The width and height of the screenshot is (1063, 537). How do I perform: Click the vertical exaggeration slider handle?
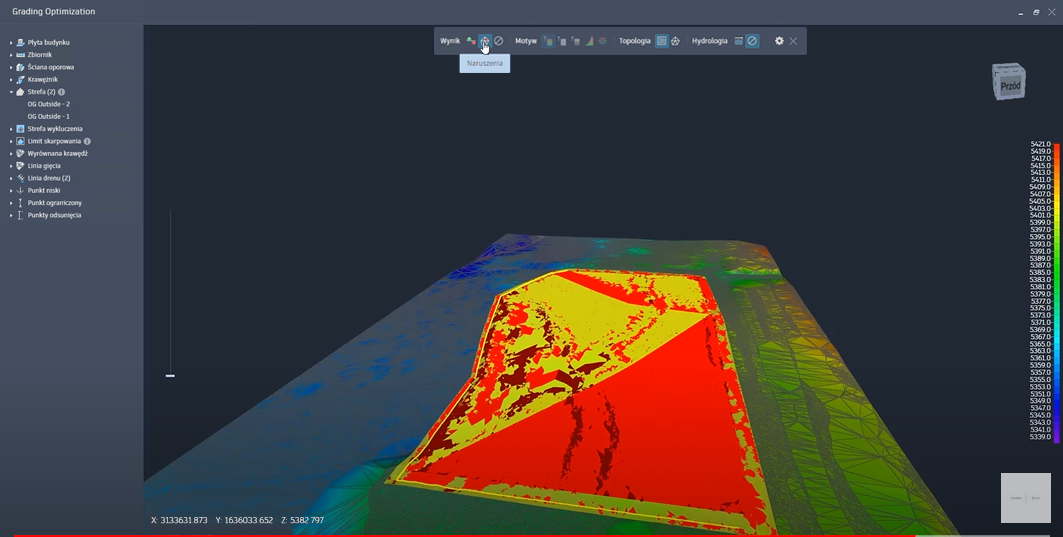(170, 376)
